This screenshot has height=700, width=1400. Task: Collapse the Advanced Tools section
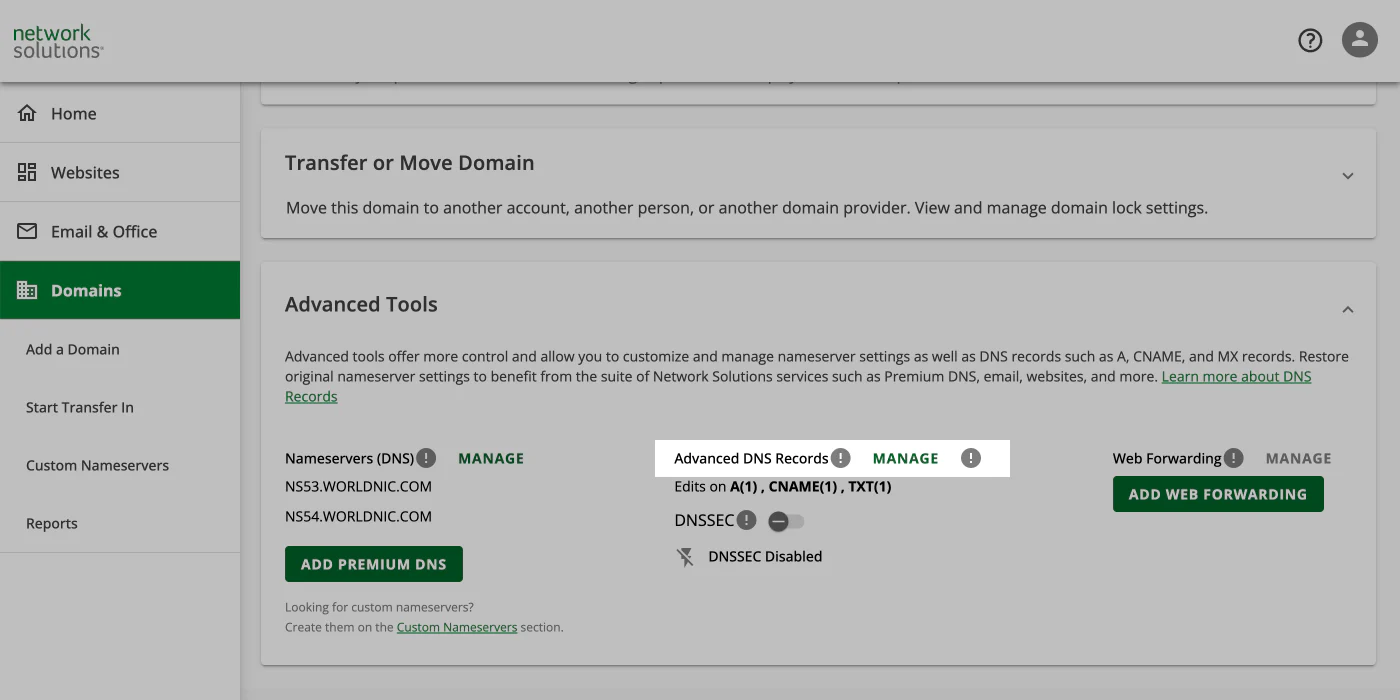(x=1347, y=309)
